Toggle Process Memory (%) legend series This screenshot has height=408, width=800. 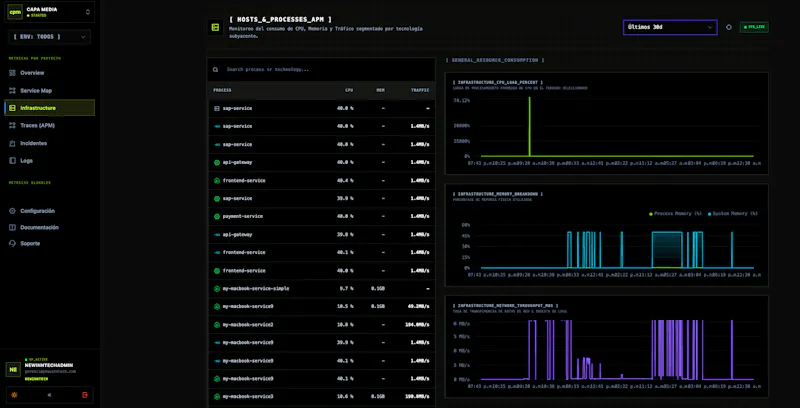click(676, 214)
